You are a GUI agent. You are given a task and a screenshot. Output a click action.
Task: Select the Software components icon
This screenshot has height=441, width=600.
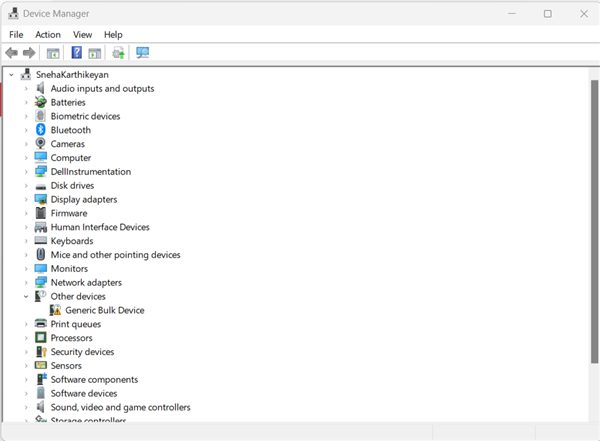click(x=41, y=379)
